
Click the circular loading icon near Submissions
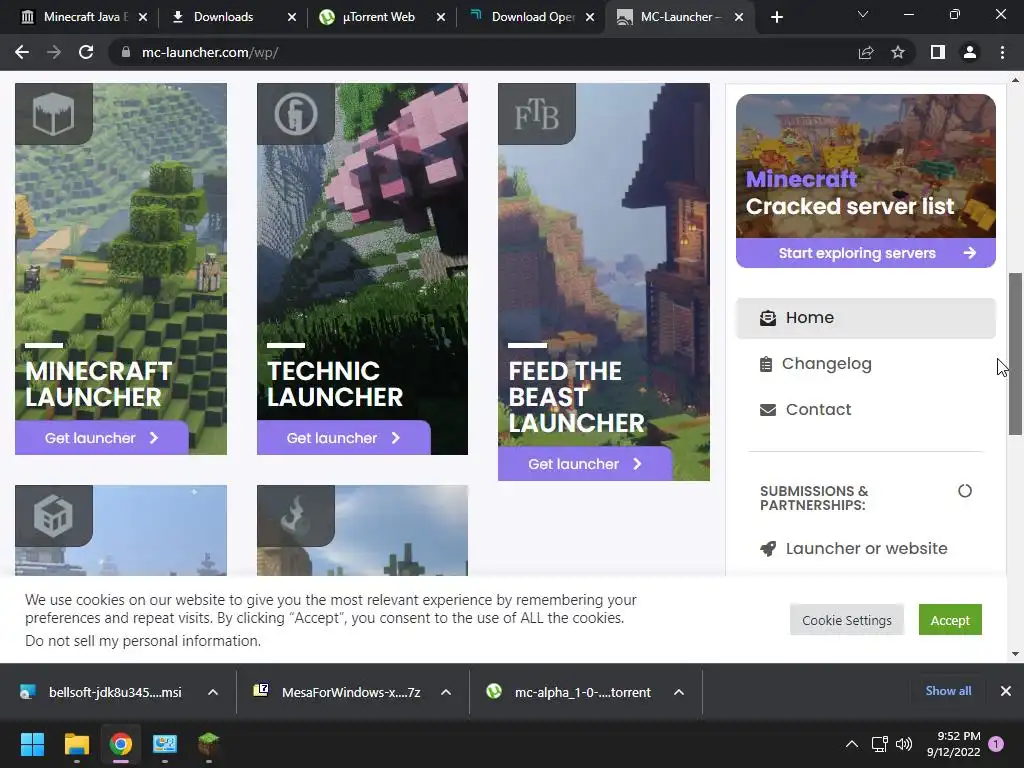point(965,491)
